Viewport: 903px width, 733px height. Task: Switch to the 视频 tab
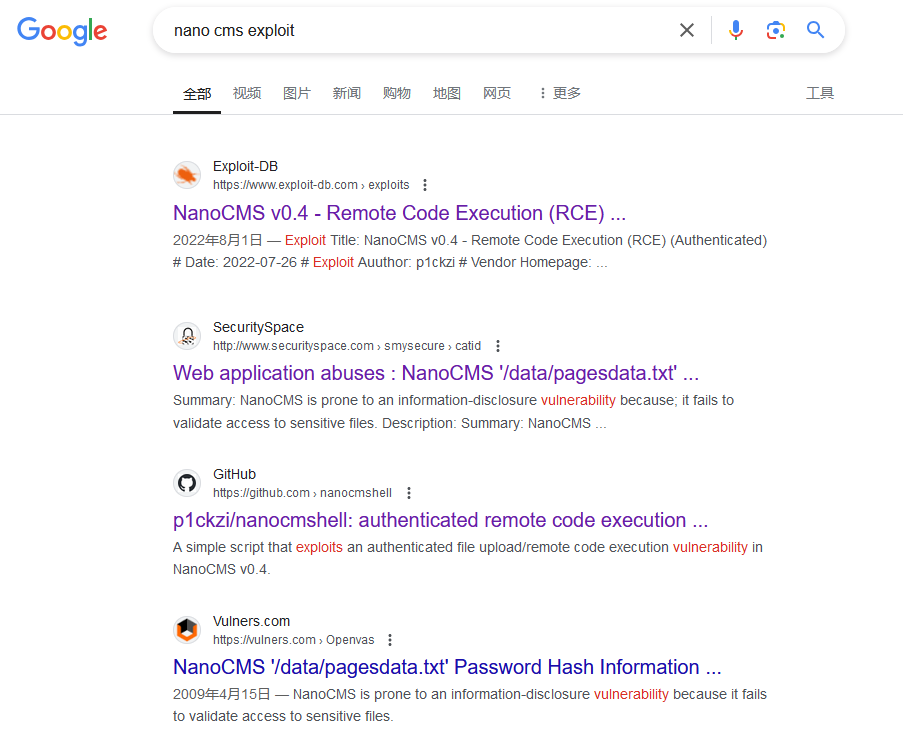point(247,93)
